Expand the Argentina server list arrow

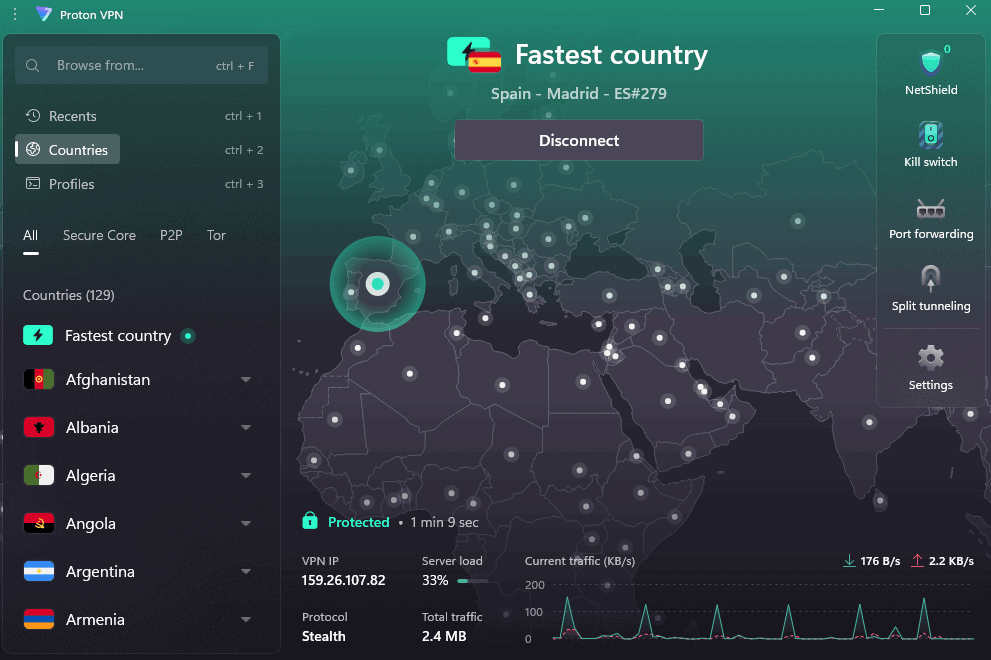point(246,572)
